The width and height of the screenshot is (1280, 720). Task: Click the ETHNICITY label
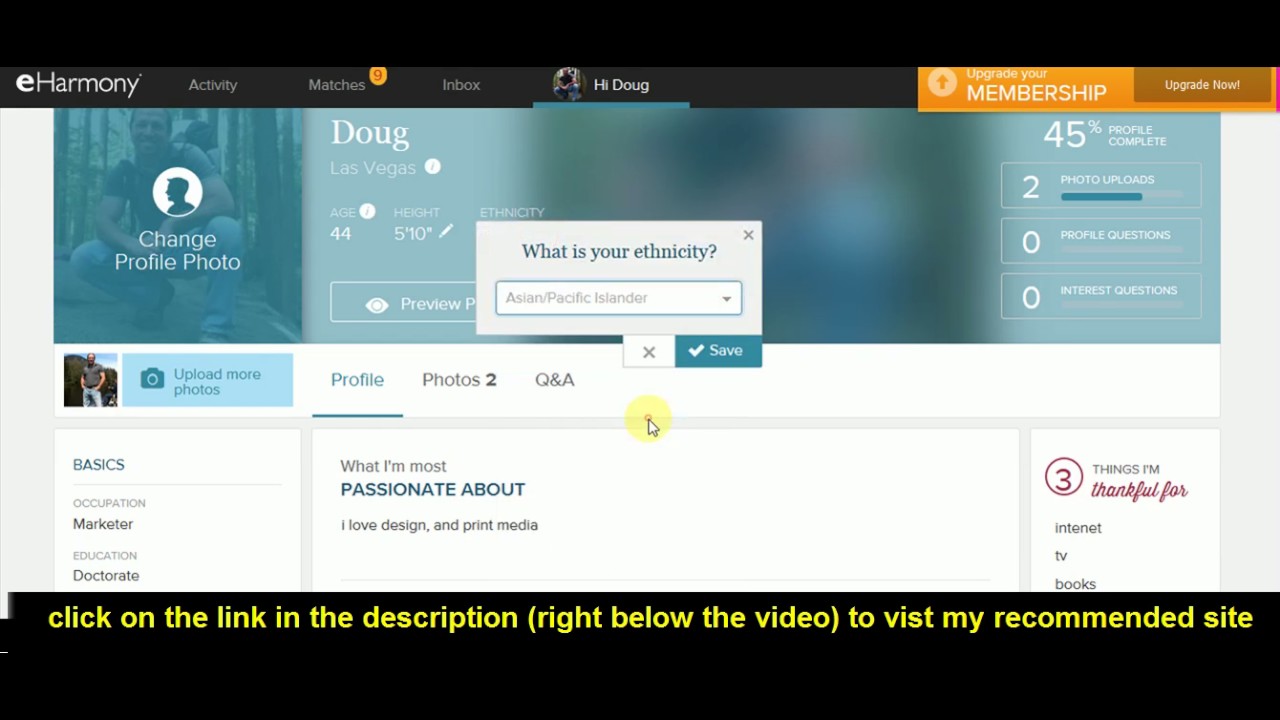(512, 212)
